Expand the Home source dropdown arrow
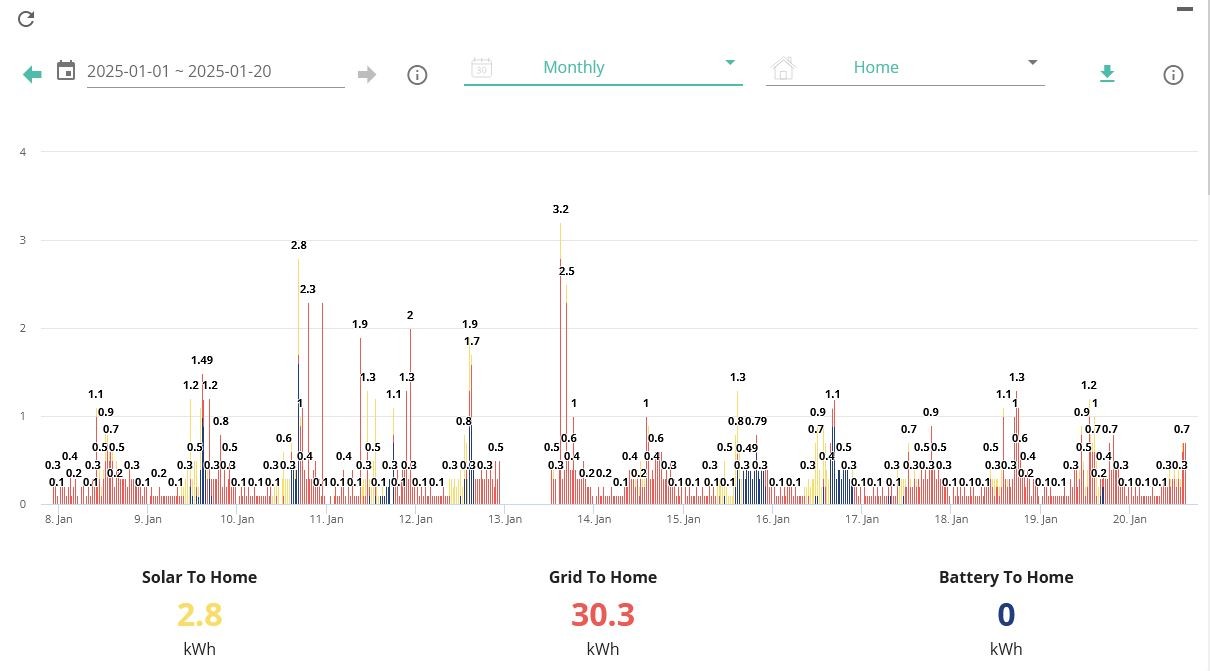Screen dimensions: 1210x671 1033,63
